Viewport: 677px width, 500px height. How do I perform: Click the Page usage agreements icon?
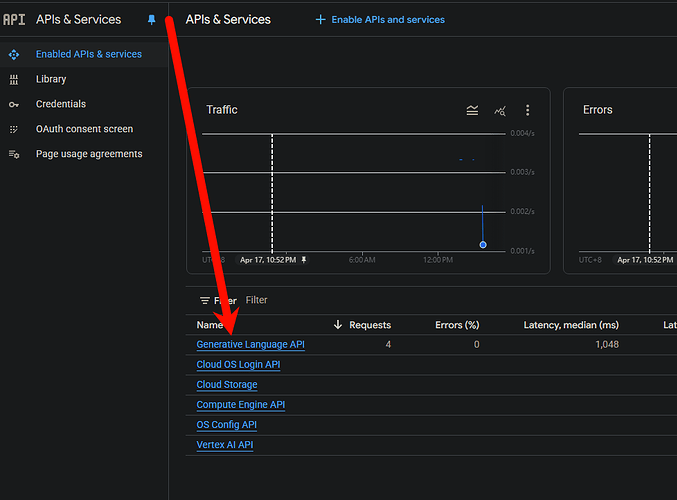[x=14, y=154]
